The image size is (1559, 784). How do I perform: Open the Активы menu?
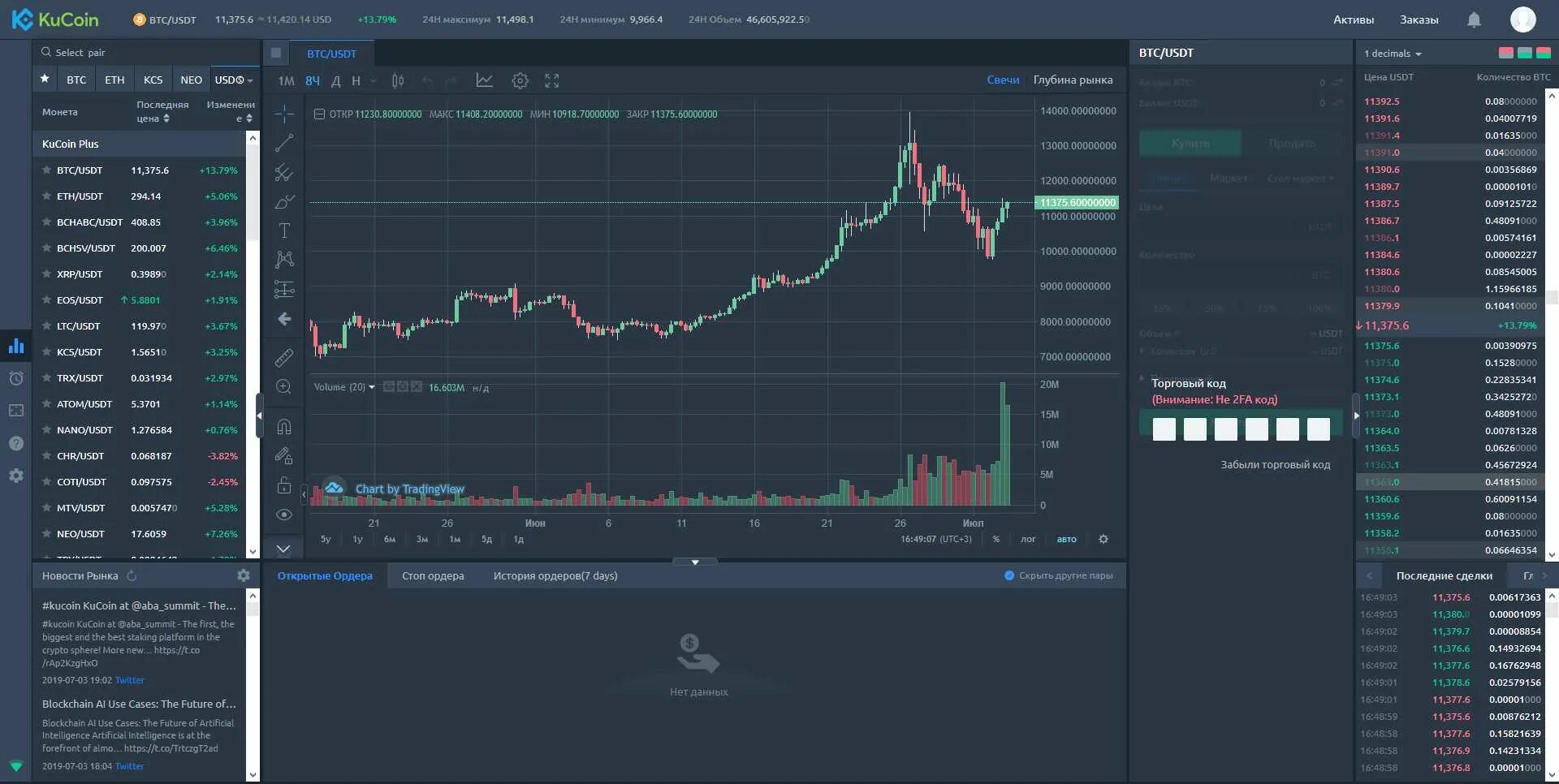1354,19
